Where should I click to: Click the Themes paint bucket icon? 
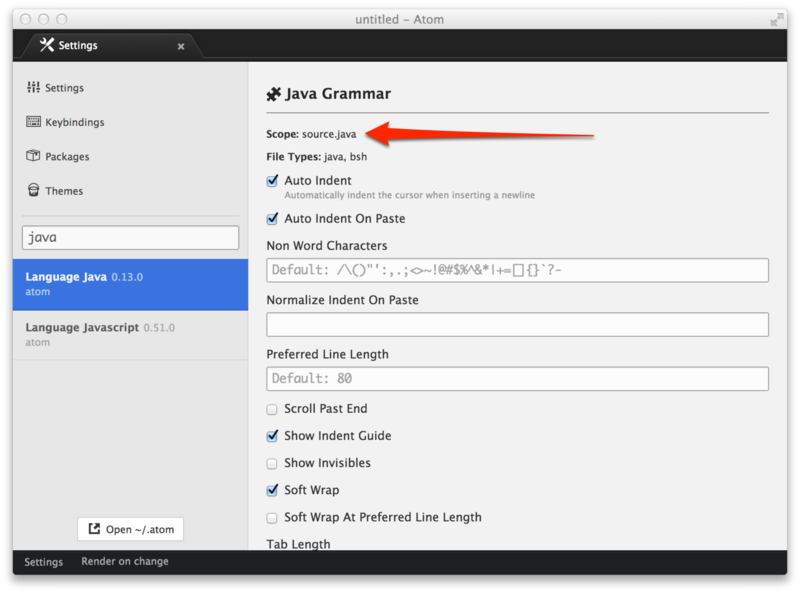[x=34, y=190]
